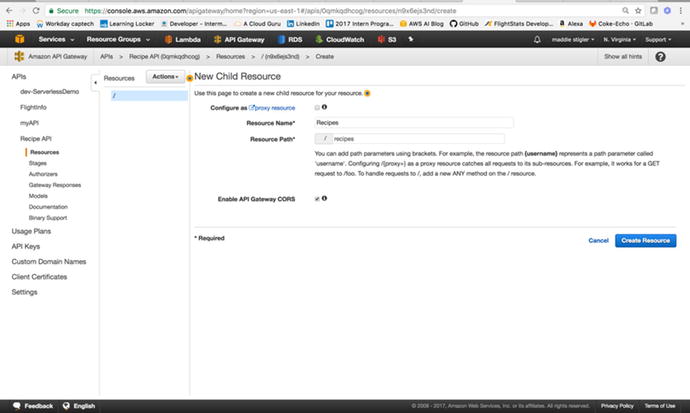Bookmark the page with the star icon
This screenshot has width=690, height=413.
tap(638, 10)
